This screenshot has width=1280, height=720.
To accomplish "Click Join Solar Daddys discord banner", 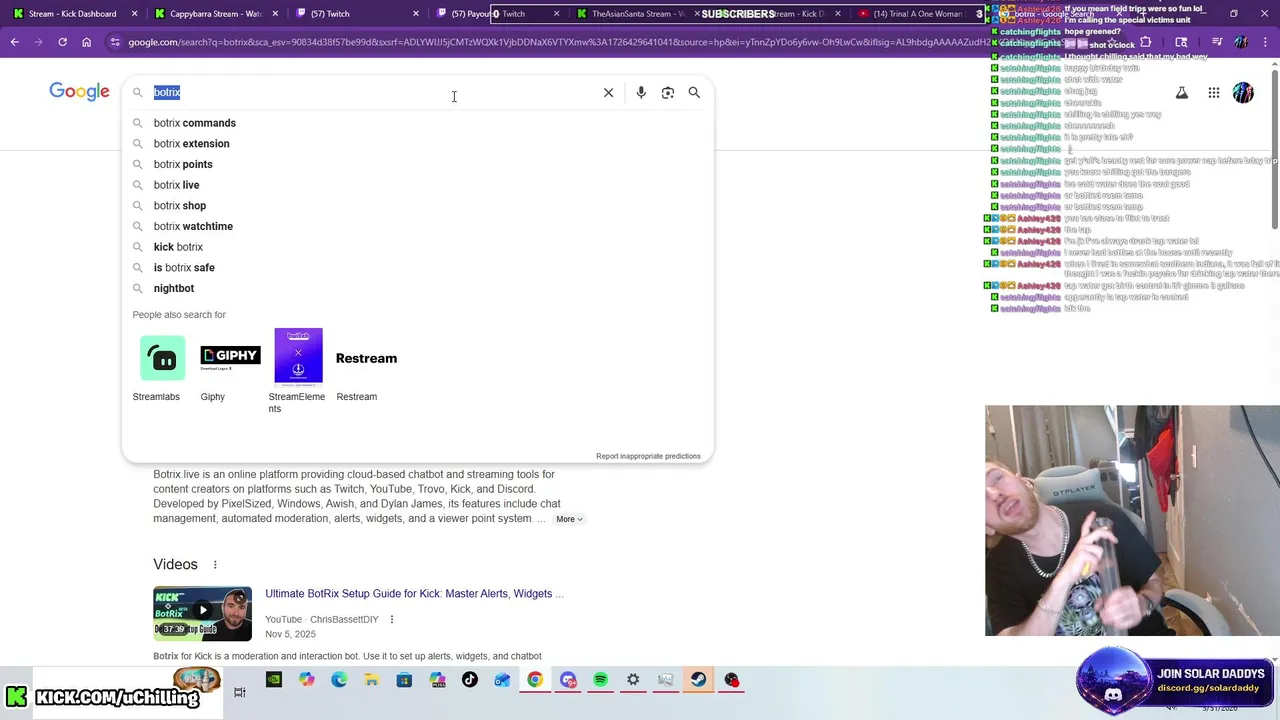I will (x=1177, y=680).
